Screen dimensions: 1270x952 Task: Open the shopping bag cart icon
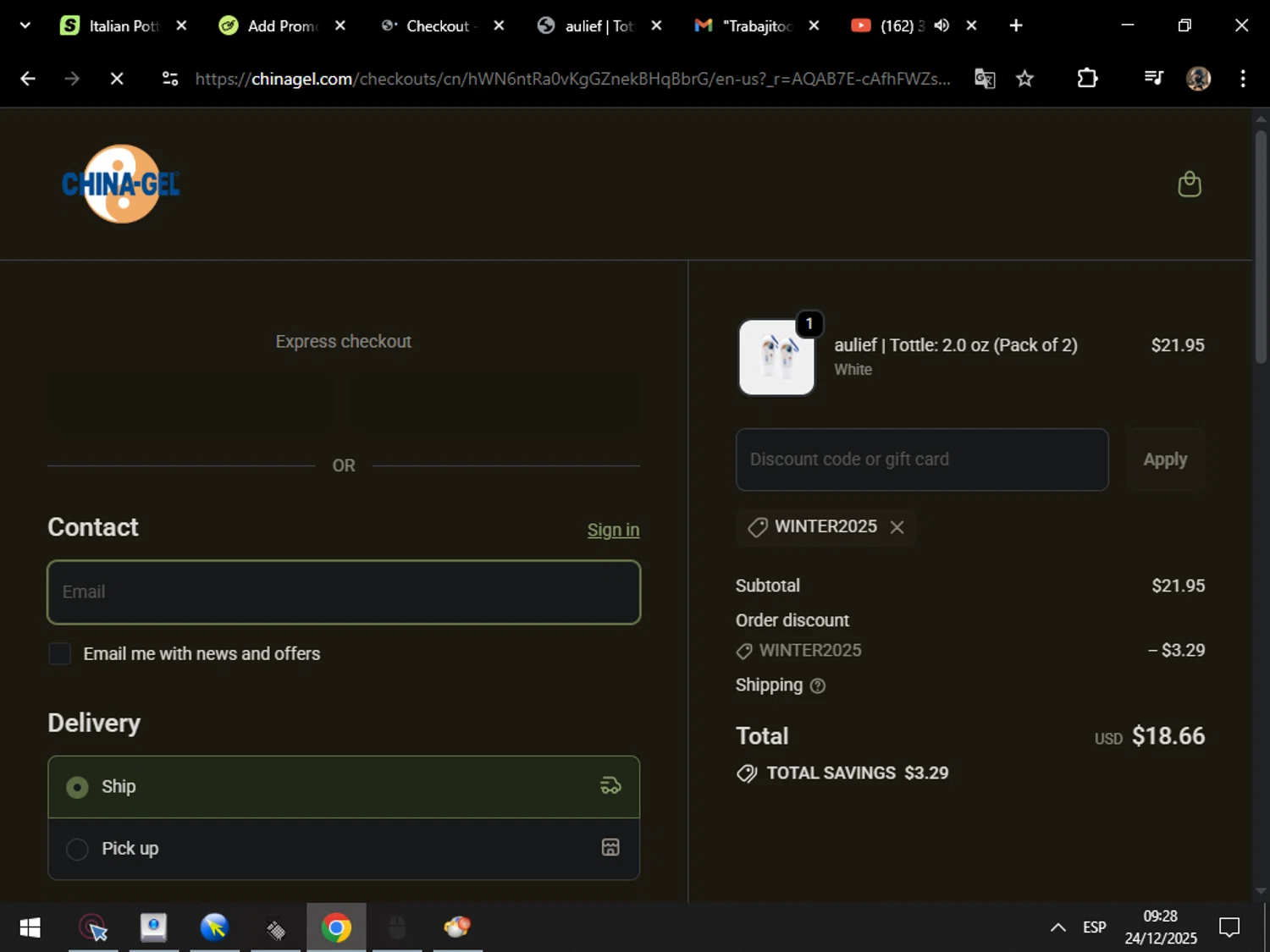click(x=1190, y=184)
